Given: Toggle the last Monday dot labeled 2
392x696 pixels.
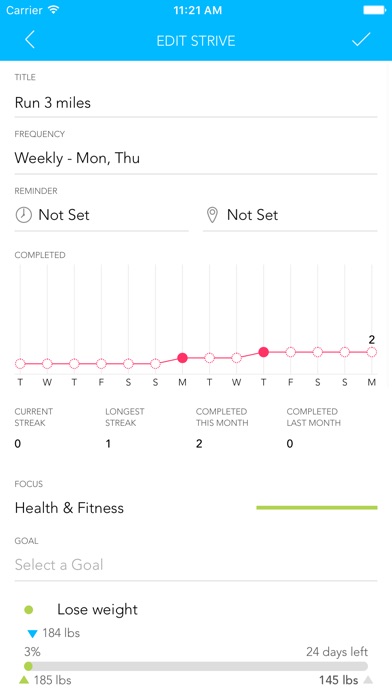Looking at the screenshot, I should [372, 352].
